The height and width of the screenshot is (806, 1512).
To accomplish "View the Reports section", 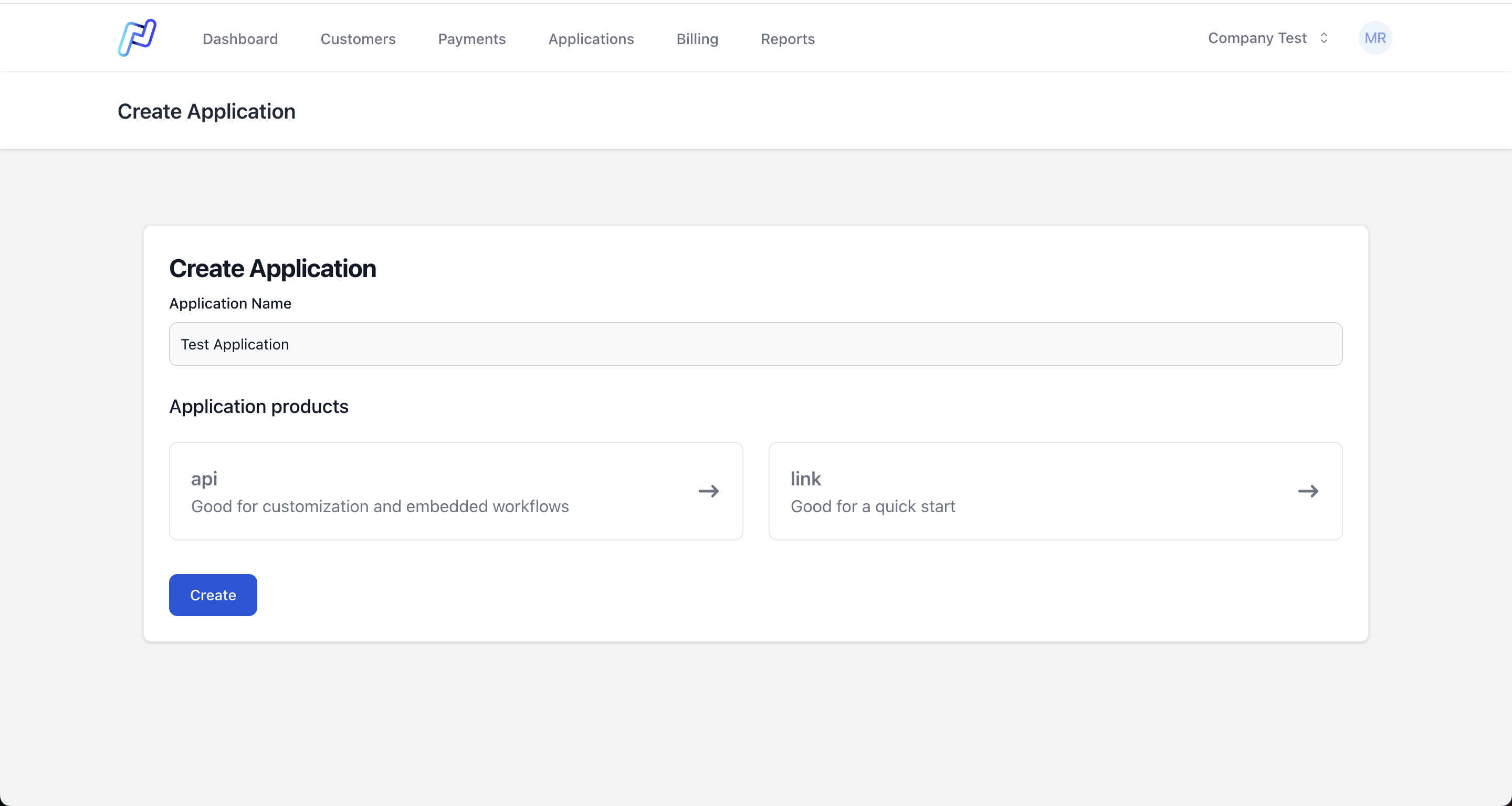I will (787, 39).
